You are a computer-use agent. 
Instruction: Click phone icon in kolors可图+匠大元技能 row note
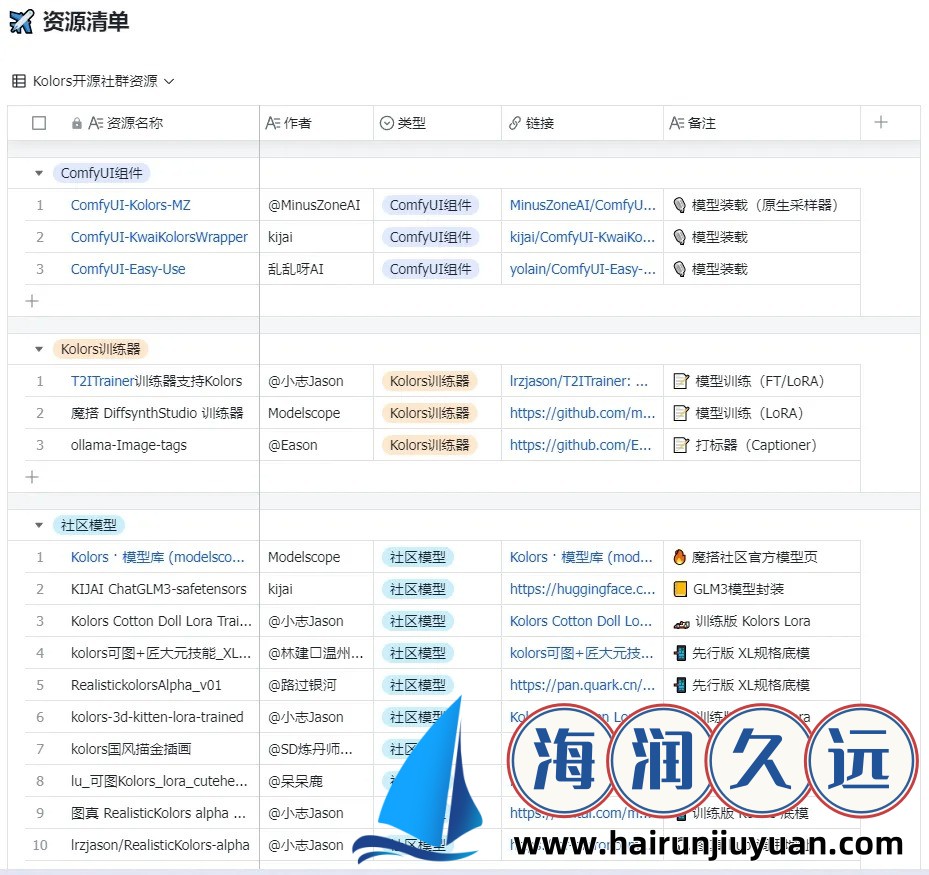680,653
